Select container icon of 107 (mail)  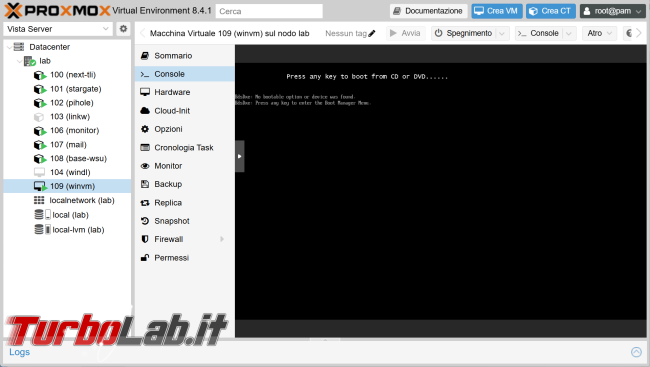click(40, 145)
